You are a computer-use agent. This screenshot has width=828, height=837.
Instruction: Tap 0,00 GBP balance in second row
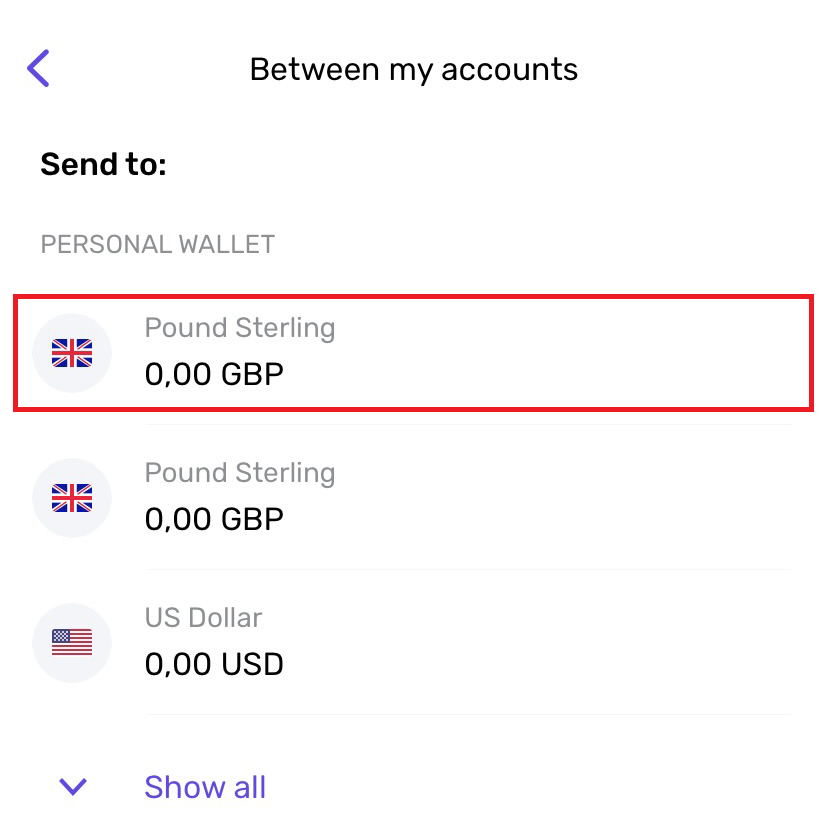click(x=214, y=519)
